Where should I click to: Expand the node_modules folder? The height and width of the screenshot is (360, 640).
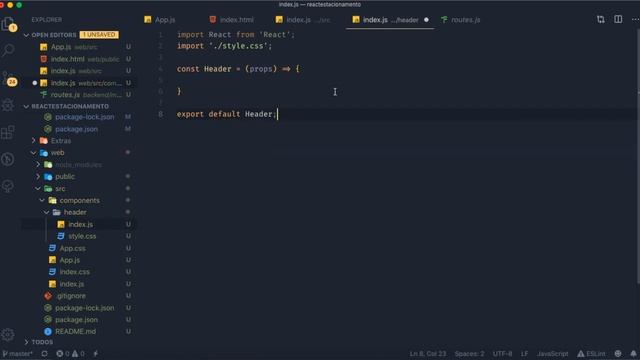point(38,164)
